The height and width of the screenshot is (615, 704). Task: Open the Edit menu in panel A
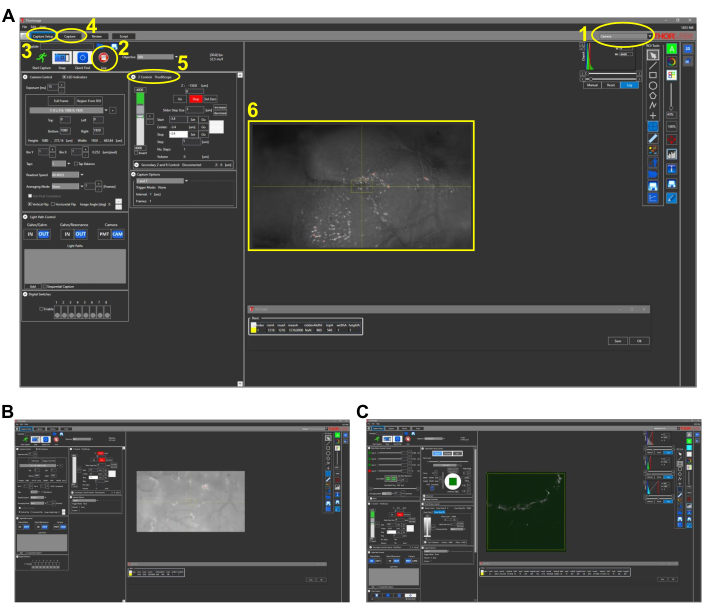click(33, 27)
